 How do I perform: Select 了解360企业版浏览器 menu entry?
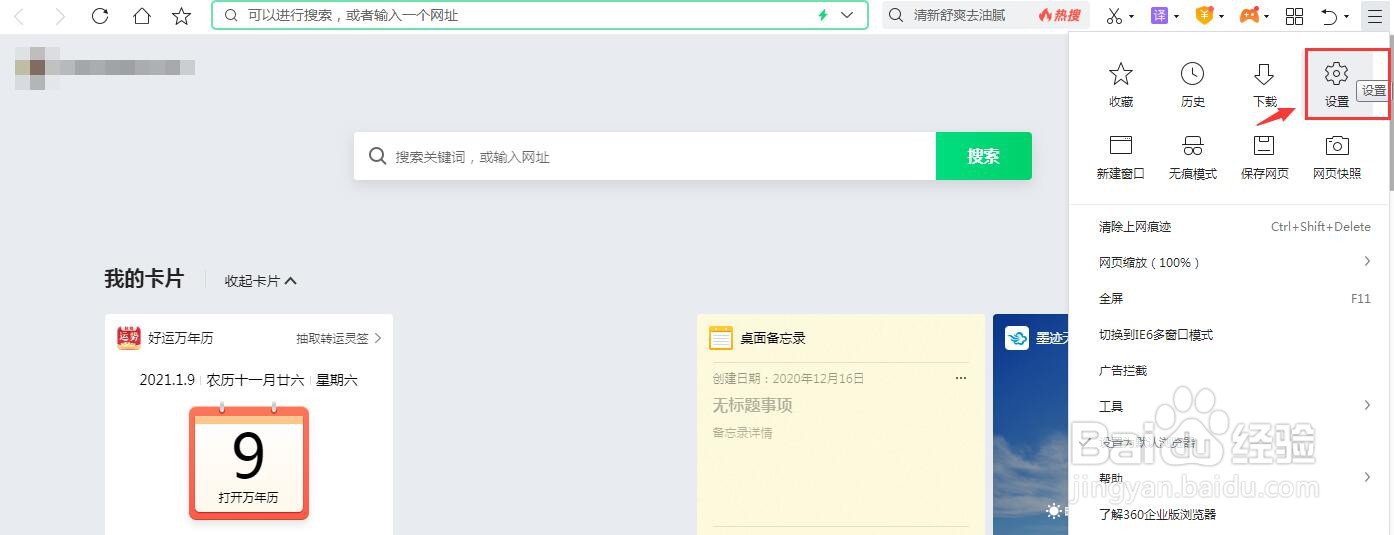[x=1231, y=514]
